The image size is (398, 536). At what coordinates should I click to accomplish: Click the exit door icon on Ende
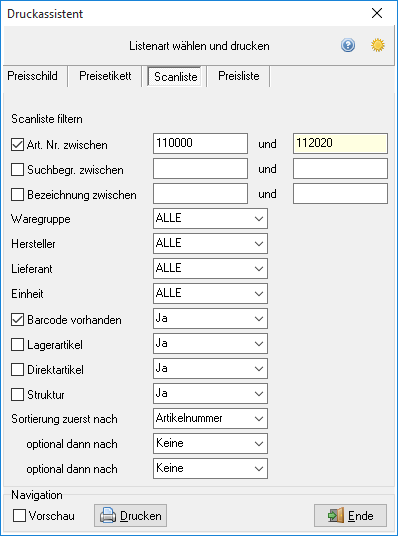tap(335, 515)
